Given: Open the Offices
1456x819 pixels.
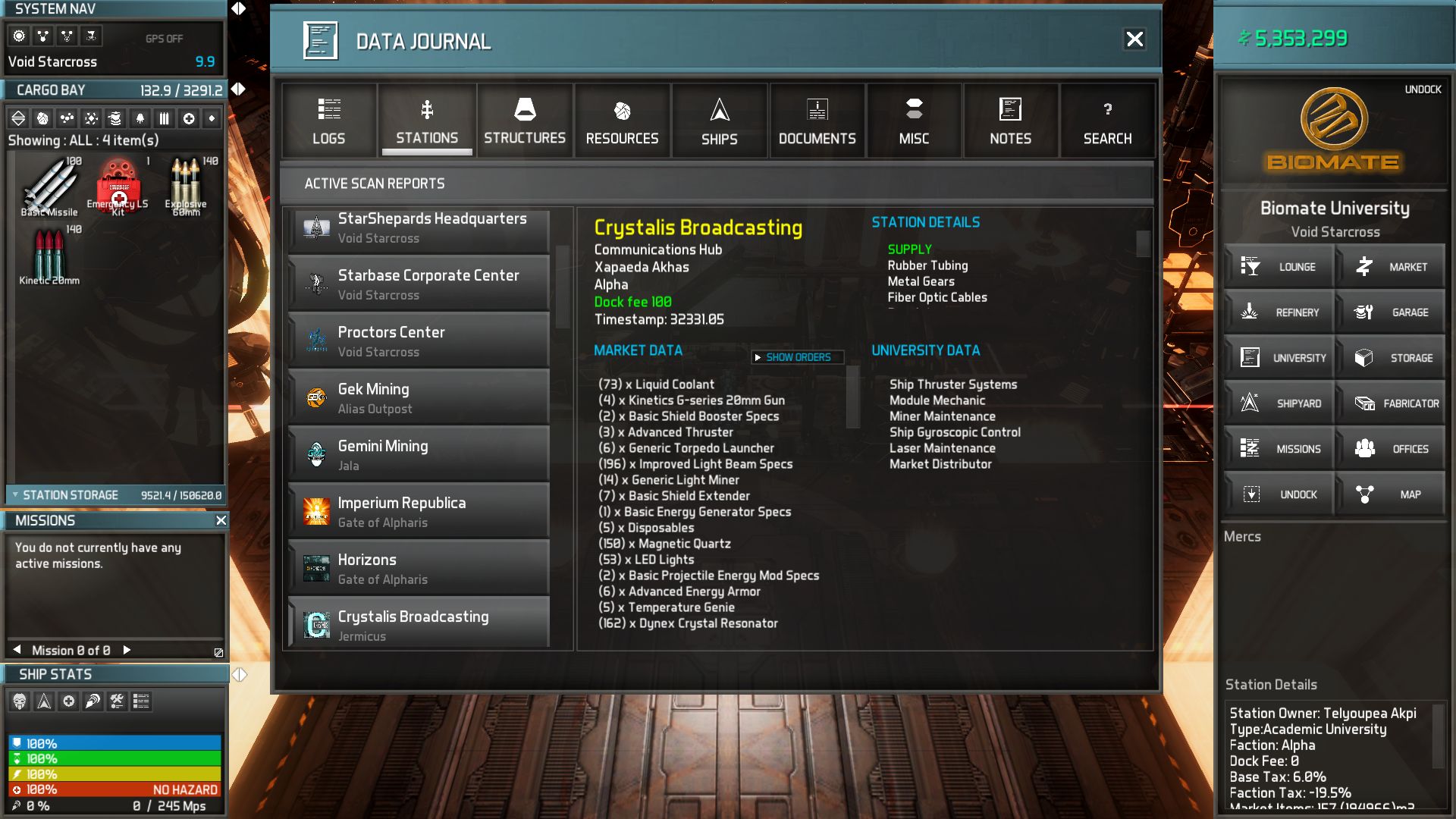Looking at the screenshot, I should pos(1390,448).
